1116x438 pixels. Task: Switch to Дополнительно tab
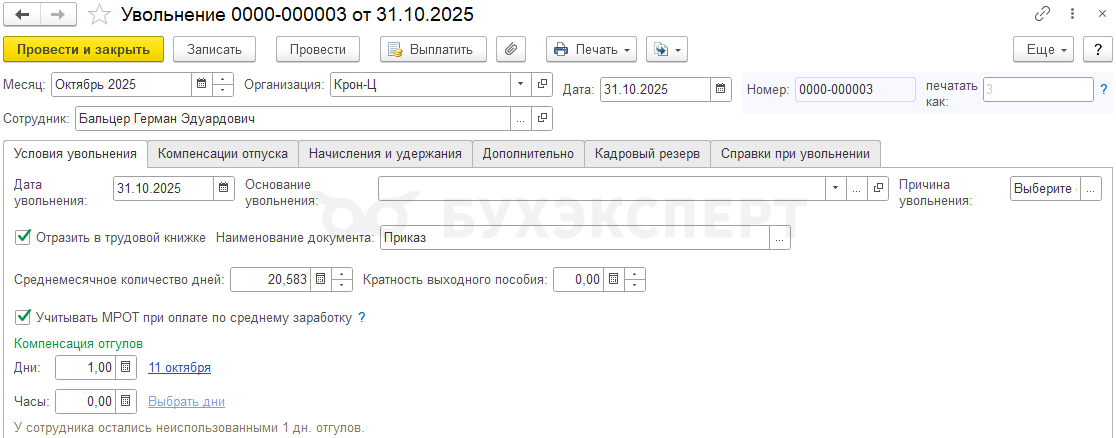tap(528, 154)
